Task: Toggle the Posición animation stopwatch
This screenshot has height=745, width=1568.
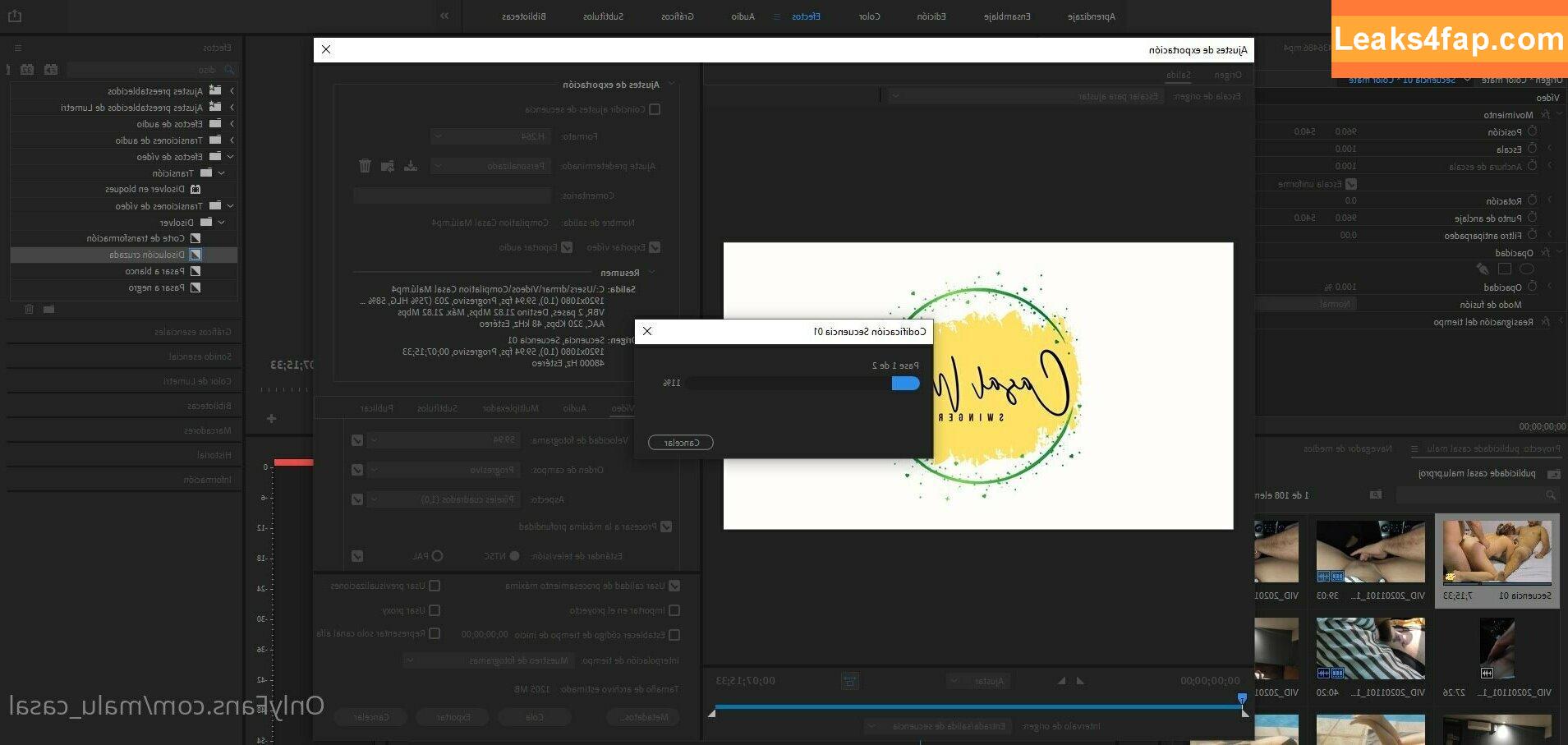Action: 1533,131
